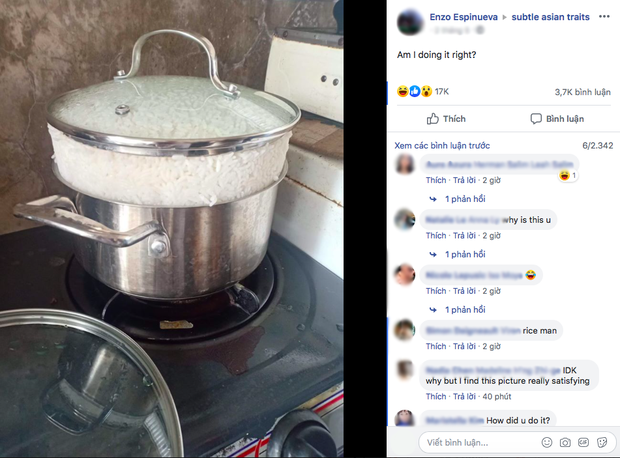Screen dimensions: 620x458
Task: Open the rice pot photo
Action: pos(172,229)
